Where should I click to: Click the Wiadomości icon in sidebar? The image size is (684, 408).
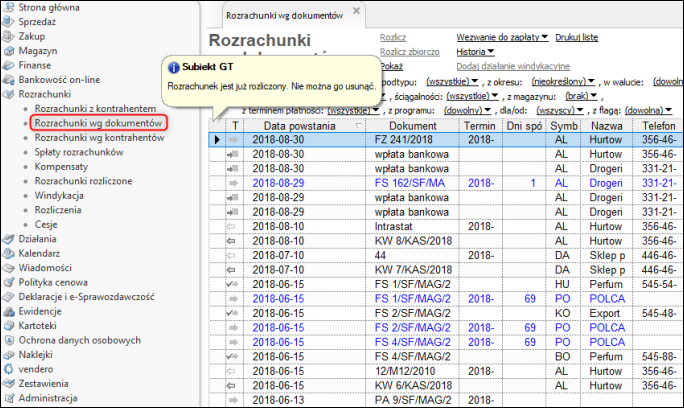click(9, 268)
